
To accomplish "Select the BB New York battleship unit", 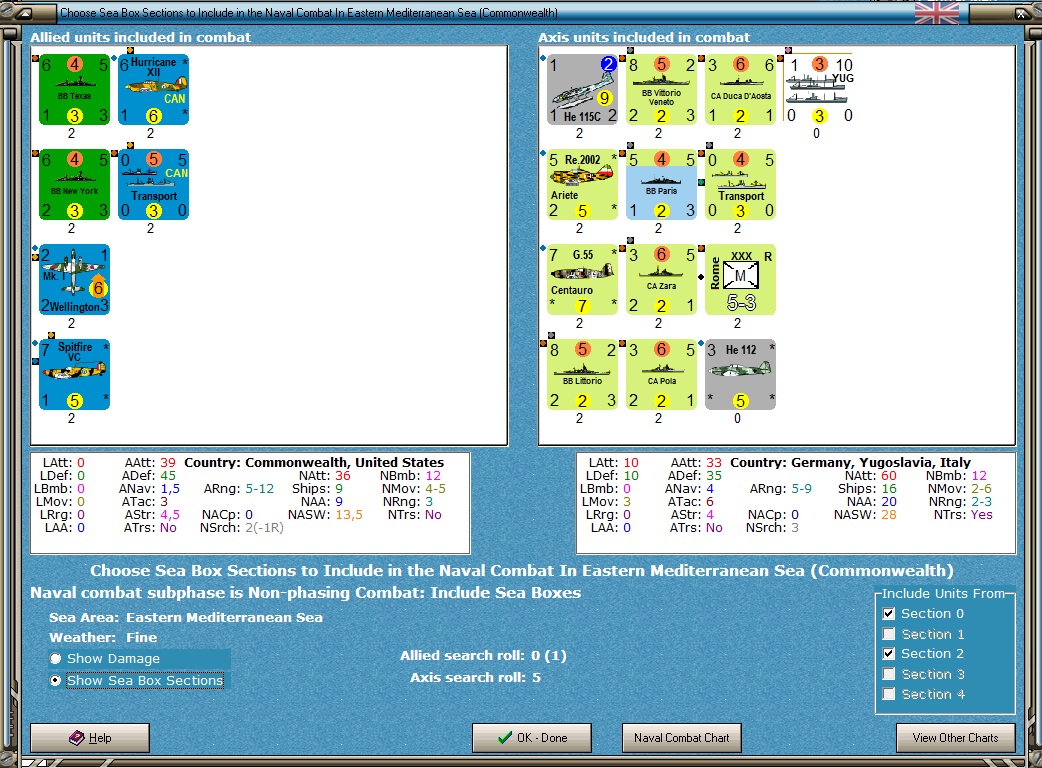I will [x=74, y=185].
